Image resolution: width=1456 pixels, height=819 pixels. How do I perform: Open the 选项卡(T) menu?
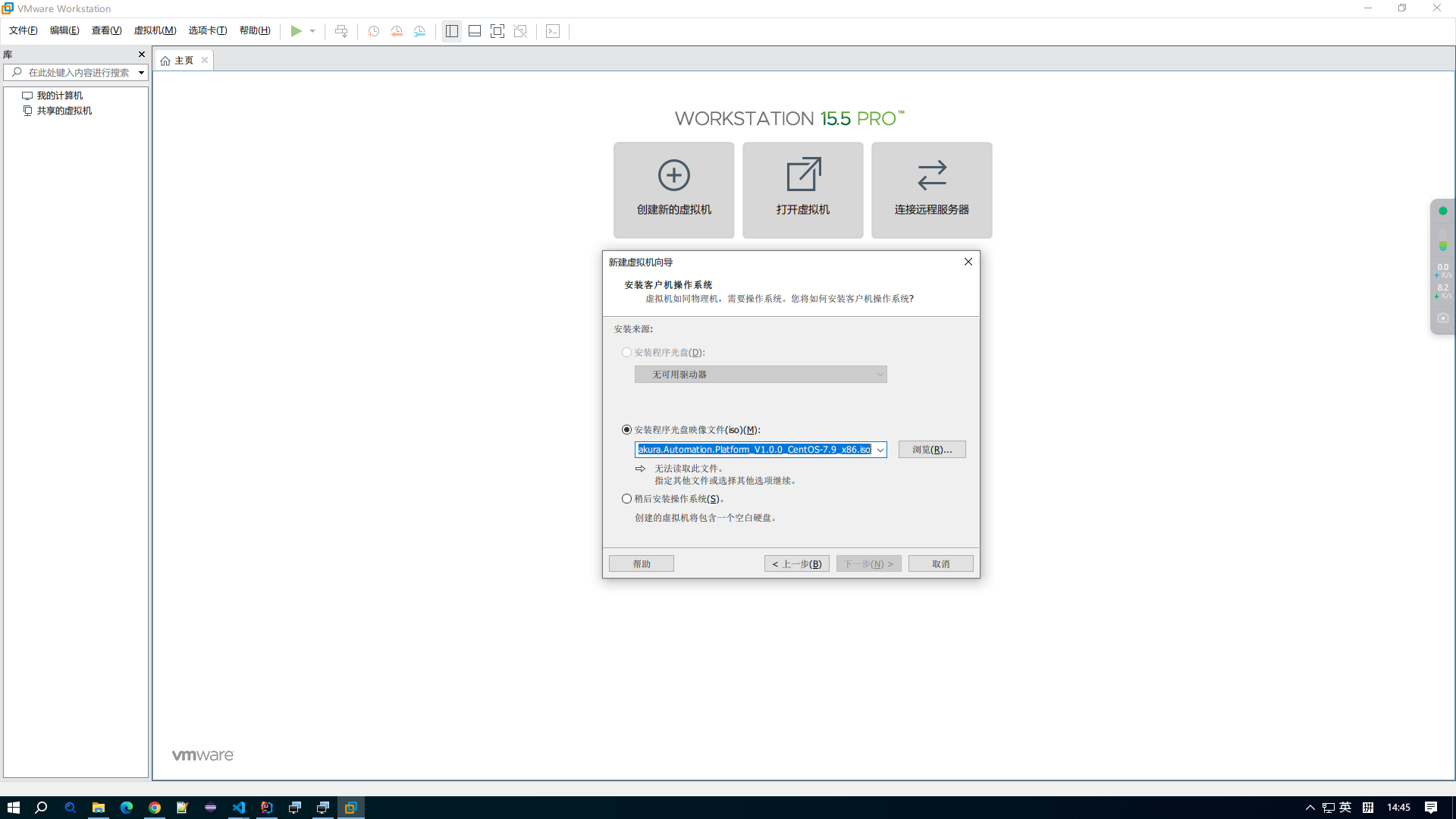point(208,30)
